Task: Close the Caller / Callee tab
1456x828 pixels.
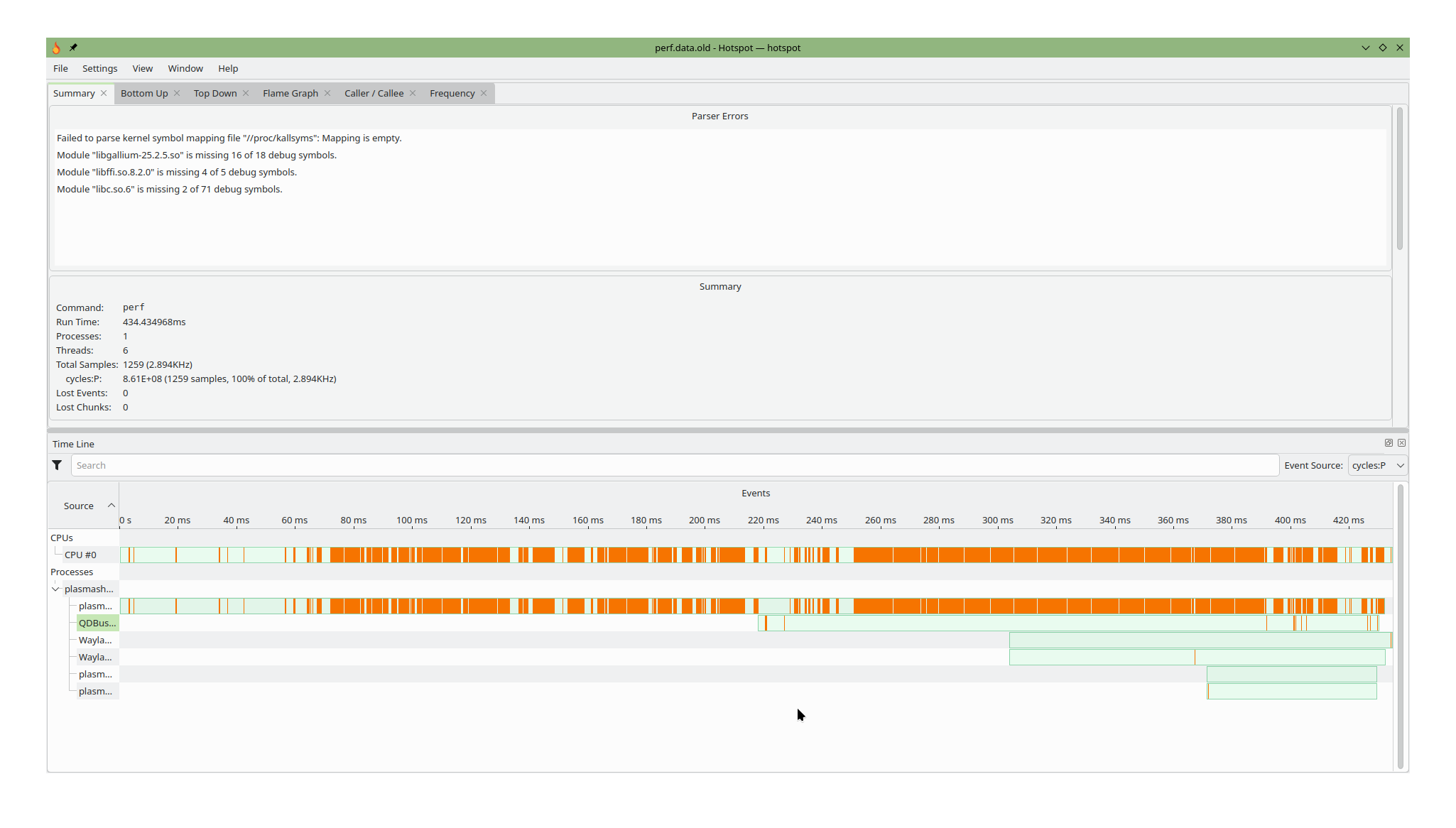Action: pyautogui.click(x=413, y=93)
